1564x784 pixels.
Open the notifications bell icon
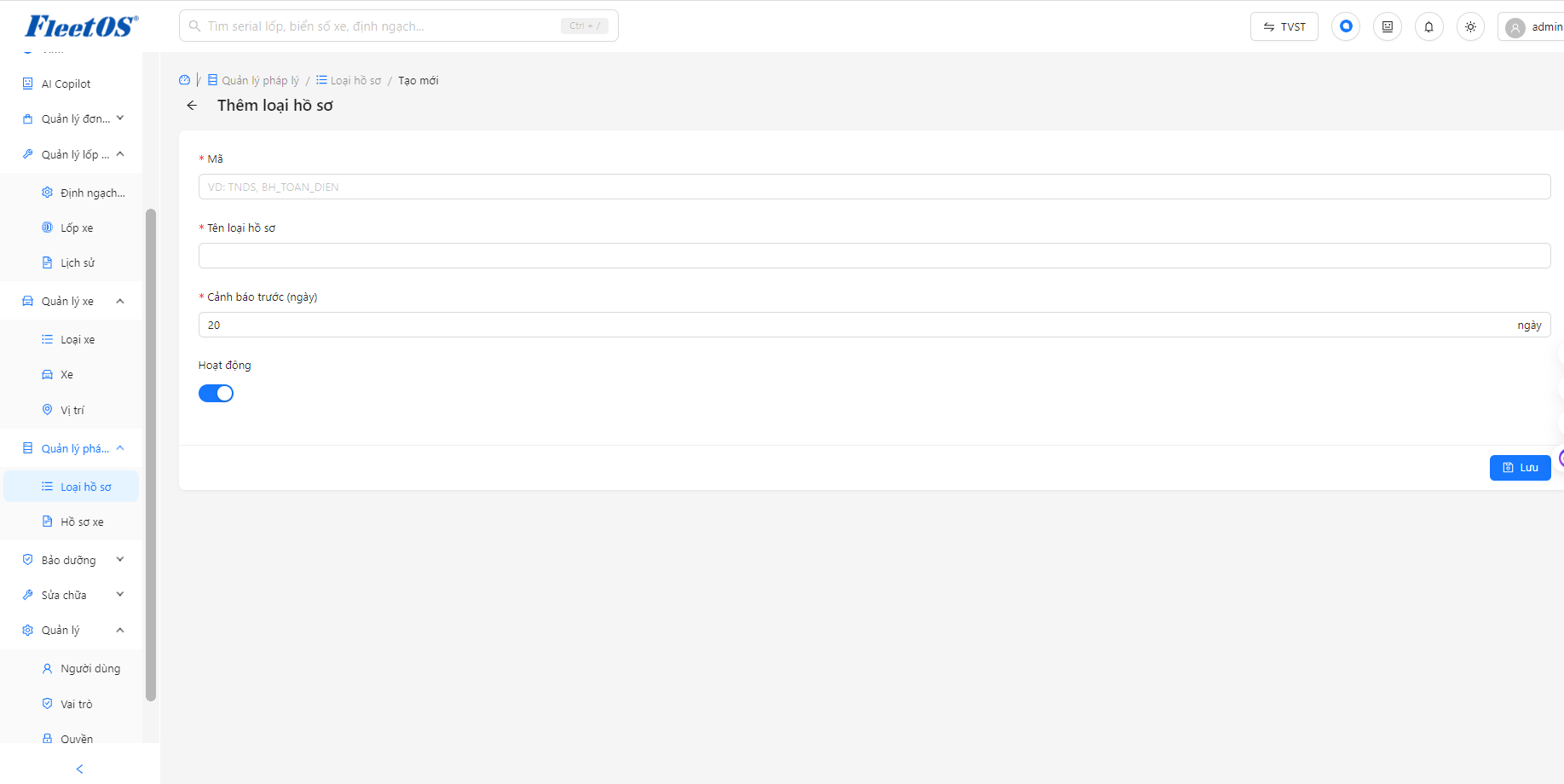pyautogui.click(x=1429, y=26)
